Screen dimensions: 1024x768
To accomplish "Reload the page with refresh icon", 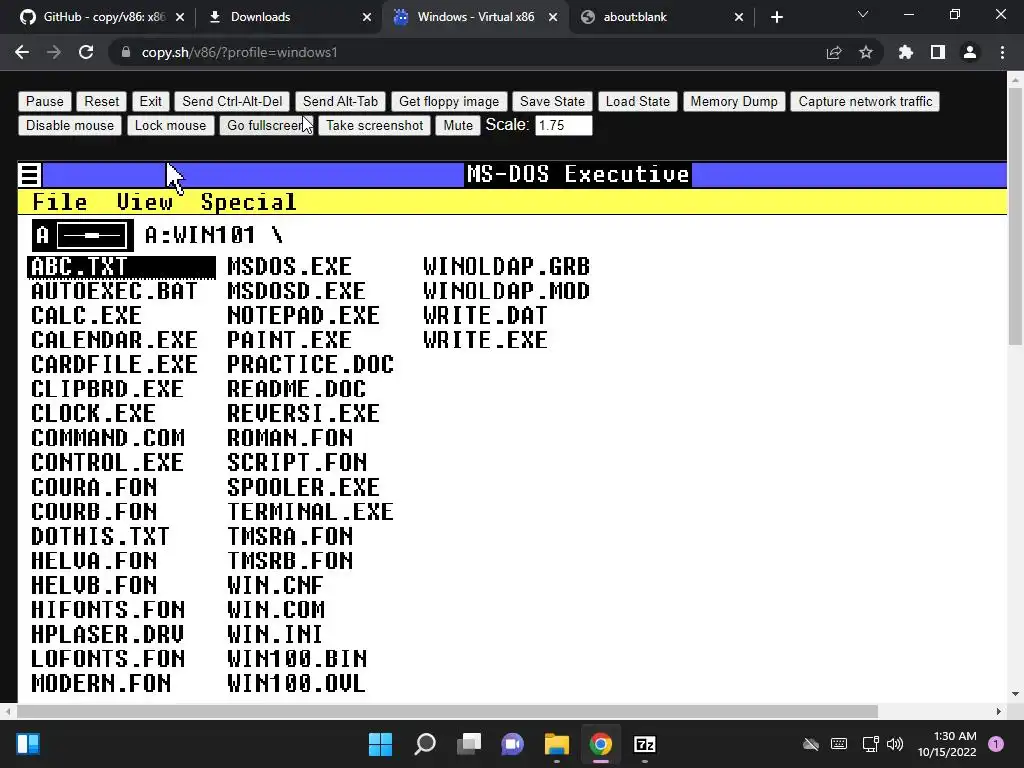I will (86, 52).
